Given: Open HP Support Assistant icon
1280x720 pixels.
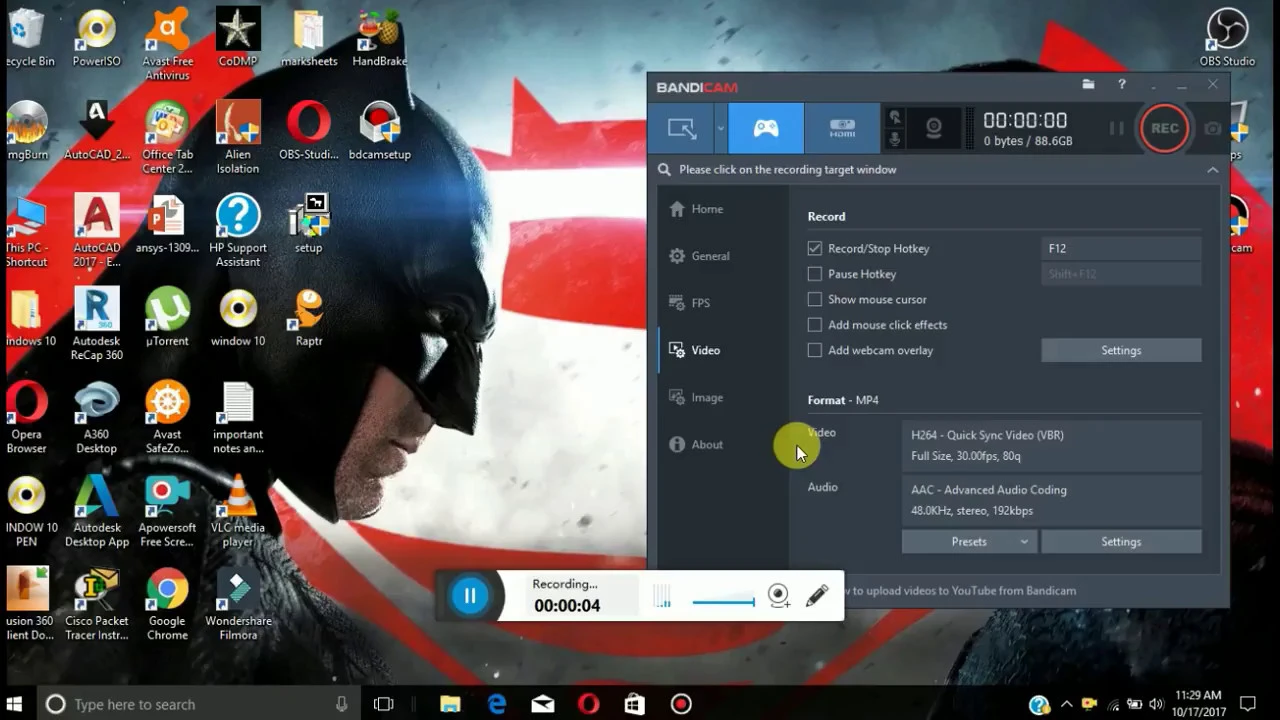Looking at the screenshot, I should [238, 231].
